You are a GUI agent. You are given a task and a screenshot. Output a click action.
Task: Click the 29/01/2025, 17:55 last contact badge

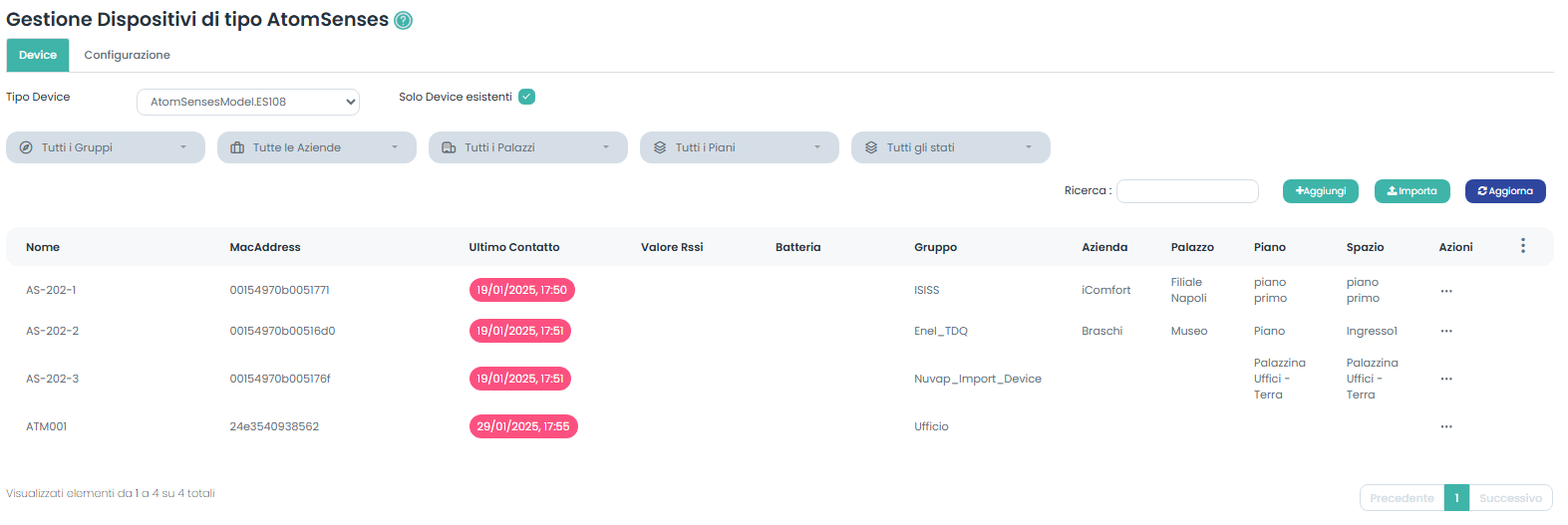point(522,426)
